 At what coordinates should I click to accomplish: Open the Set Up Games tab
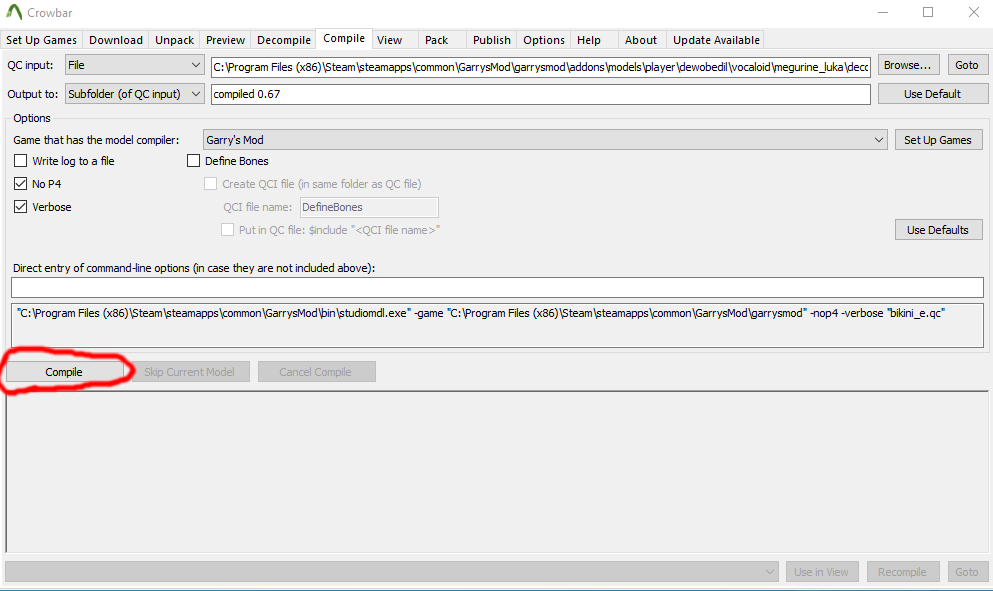[x=41, y=40]
